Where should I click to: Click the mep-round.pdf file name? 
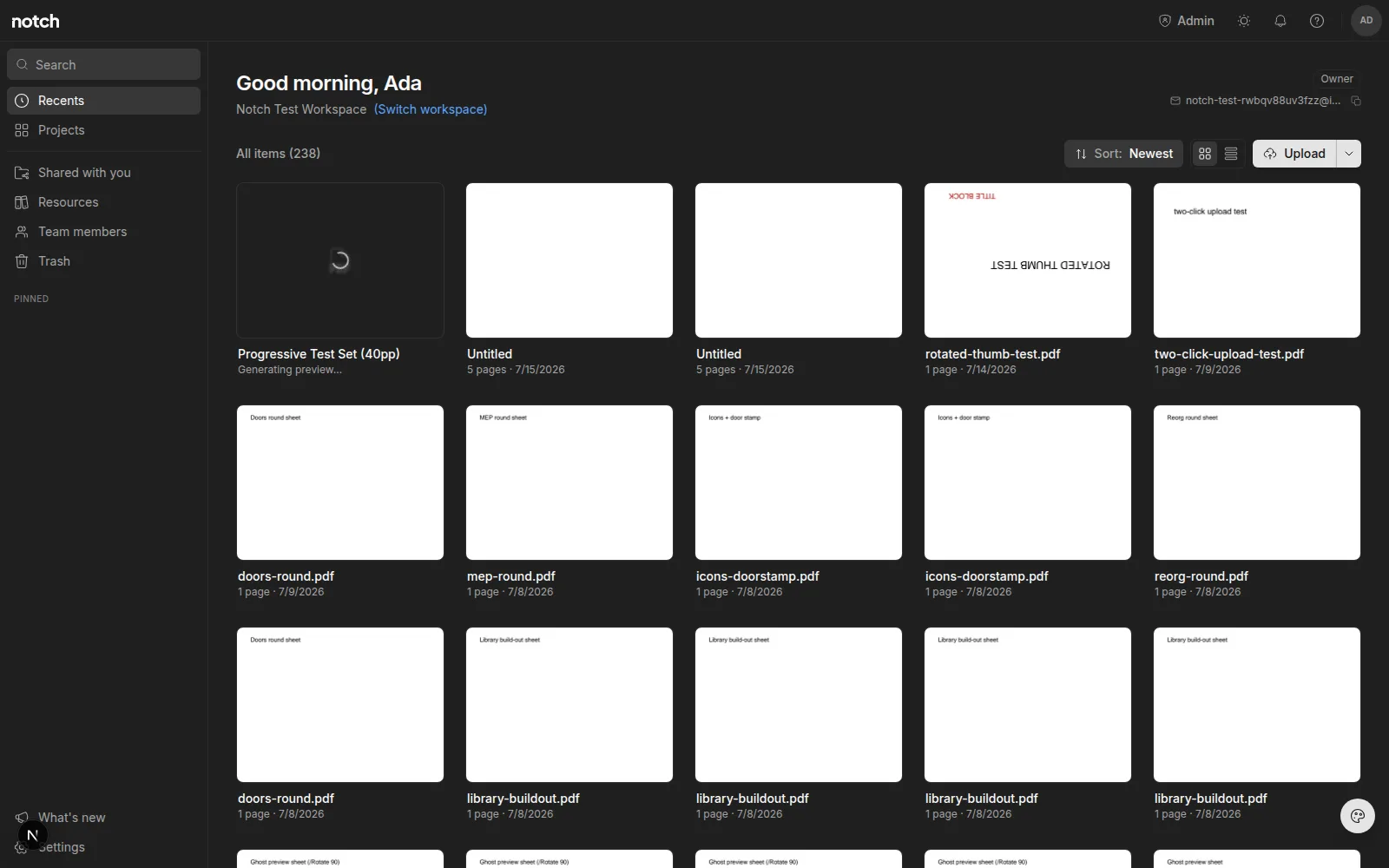coord(511,576)
